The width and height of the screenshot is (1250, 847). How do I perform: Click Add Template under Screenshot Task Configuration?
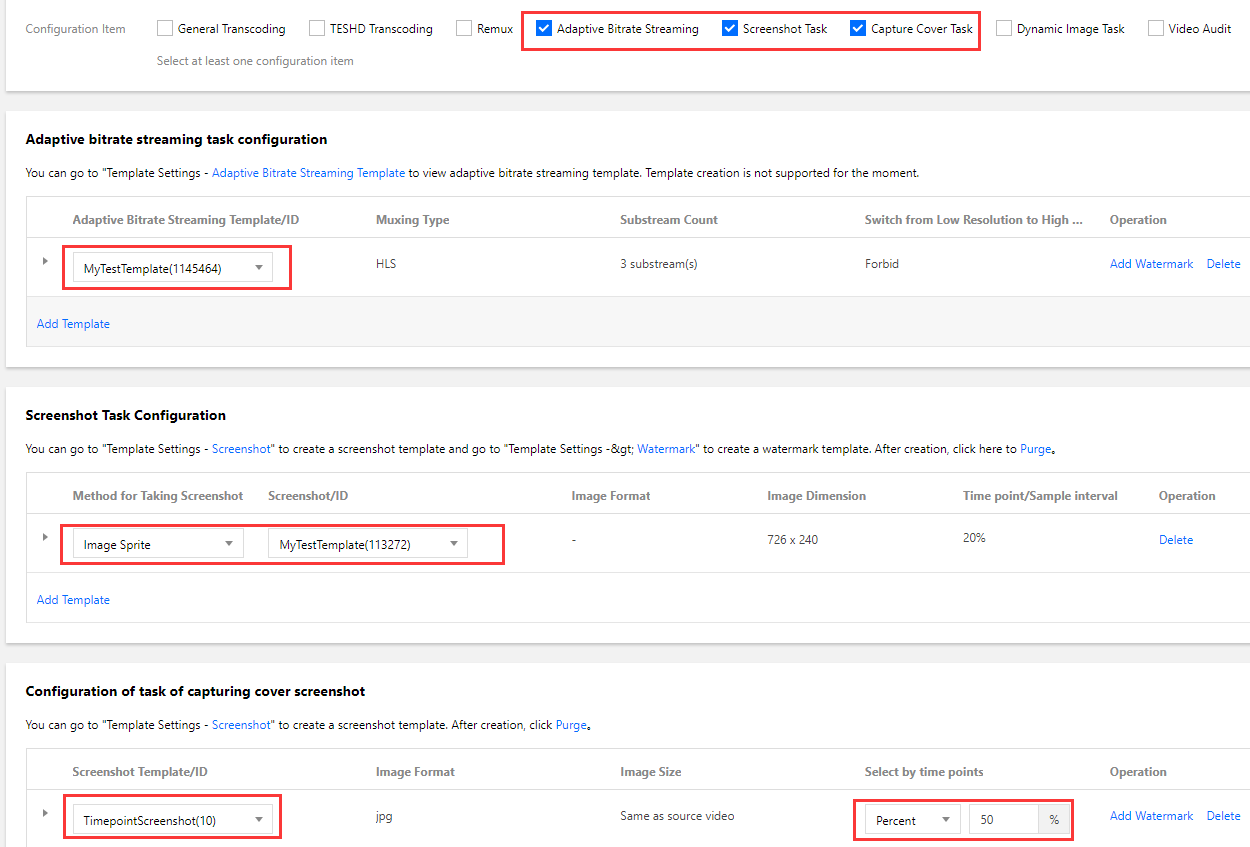coord(73,600)
